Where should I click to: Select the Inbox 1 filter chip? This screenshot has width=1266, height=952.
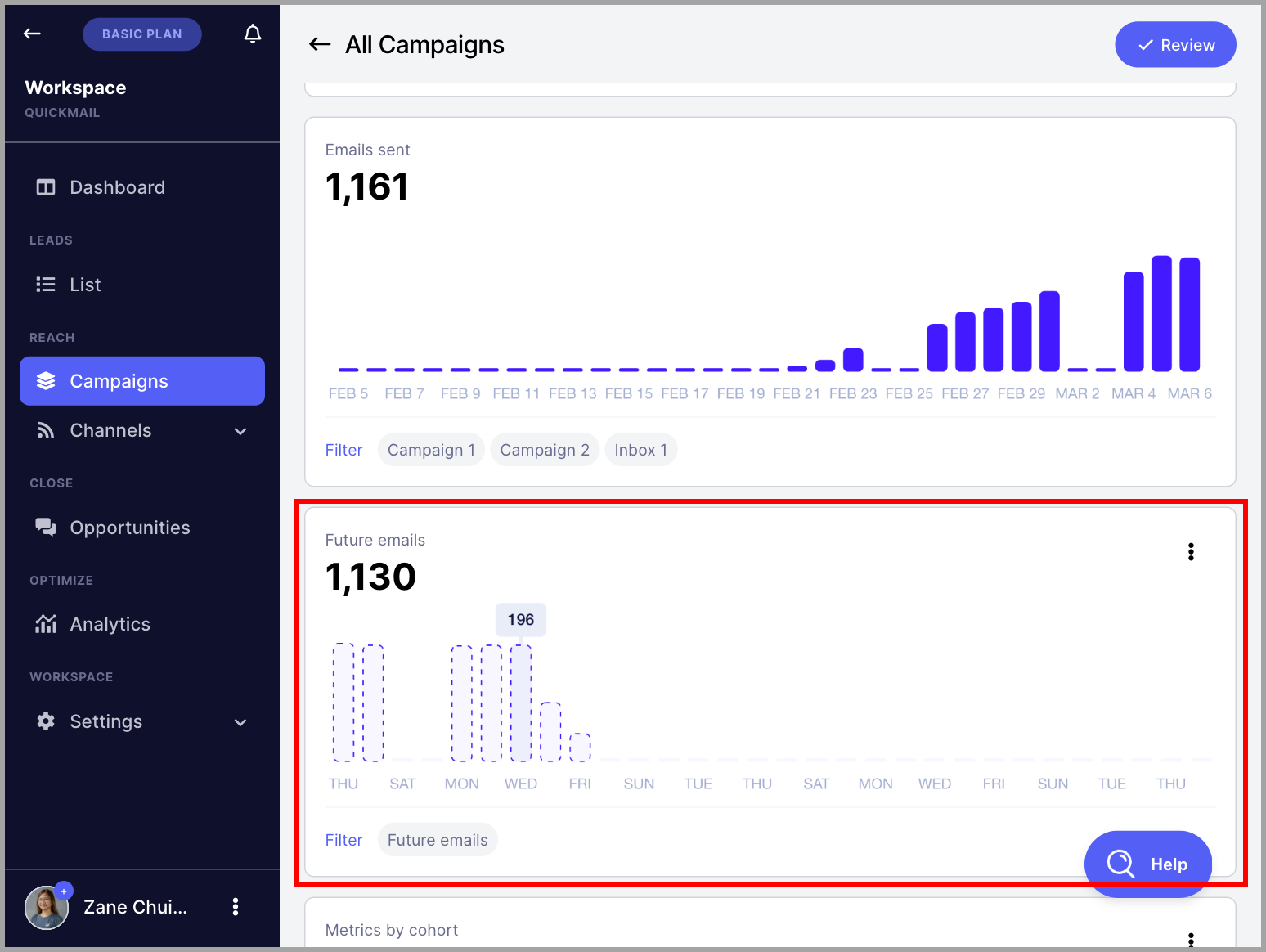[x=641, y=450]
